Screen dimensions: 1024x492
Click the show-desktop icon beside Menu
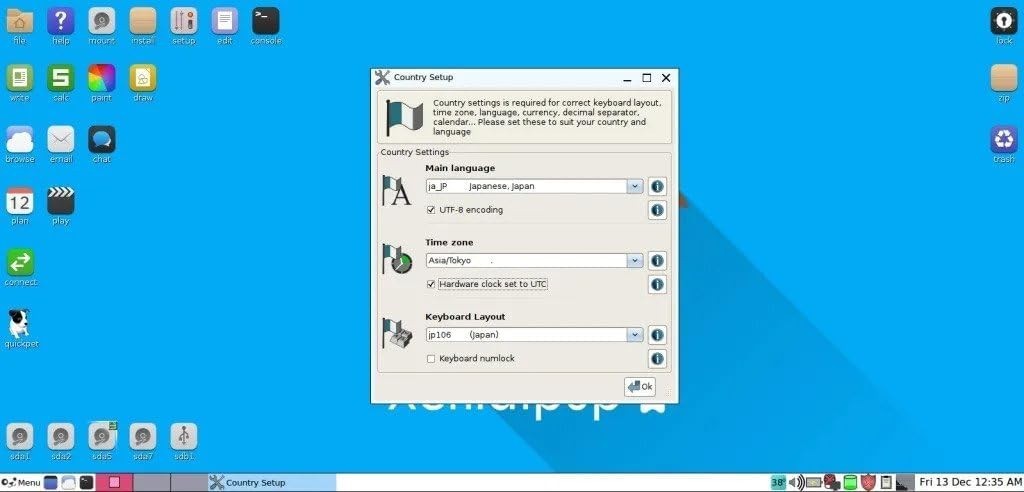pyautogui.click(x=51, y=483)
